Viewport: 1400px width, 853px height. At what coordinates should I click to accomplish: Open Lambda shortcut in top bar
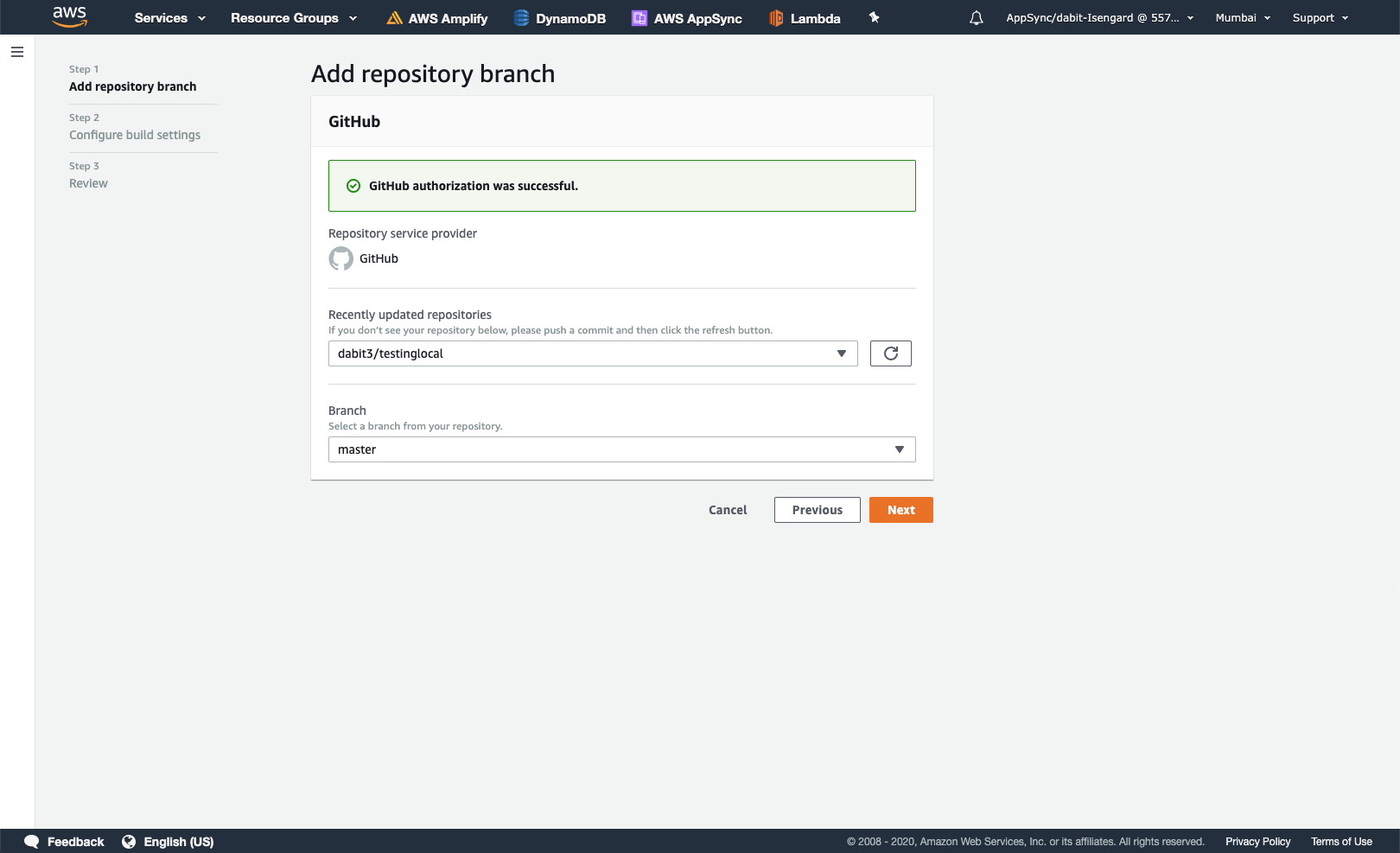805,18
